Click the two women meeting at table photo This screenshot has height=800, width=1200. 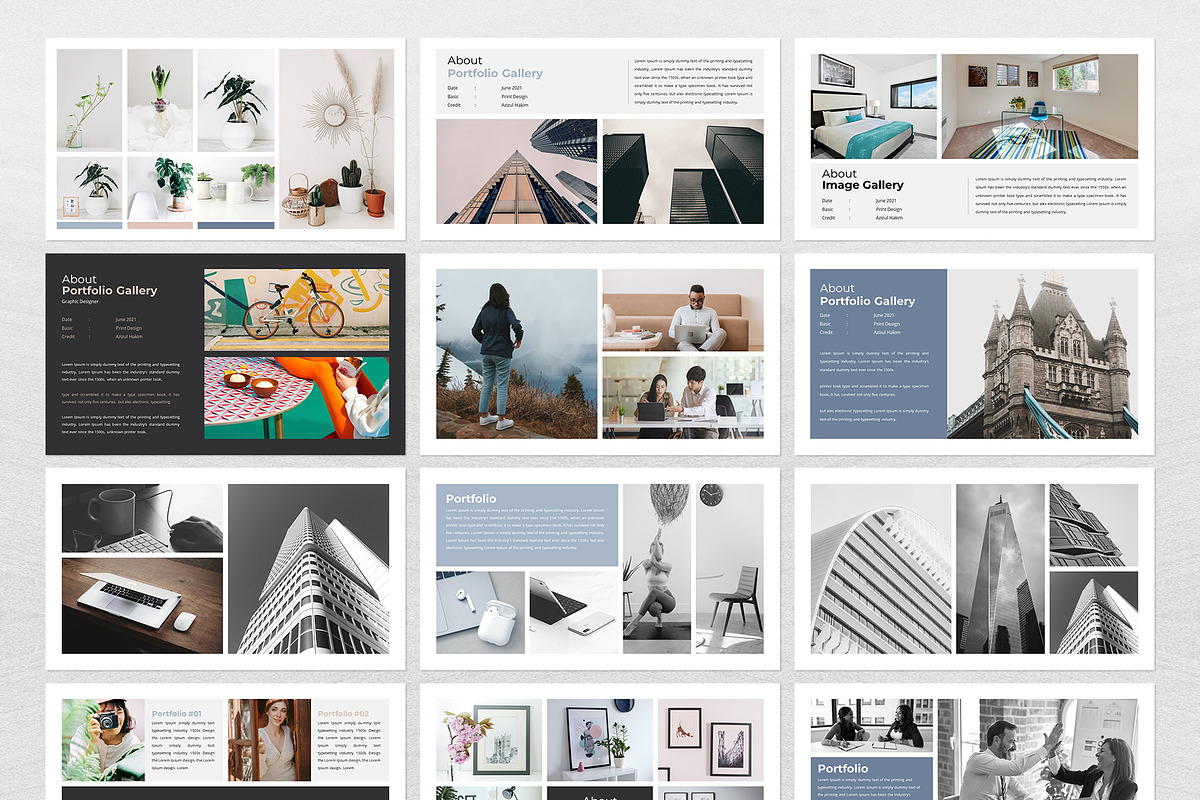point(872,725)
